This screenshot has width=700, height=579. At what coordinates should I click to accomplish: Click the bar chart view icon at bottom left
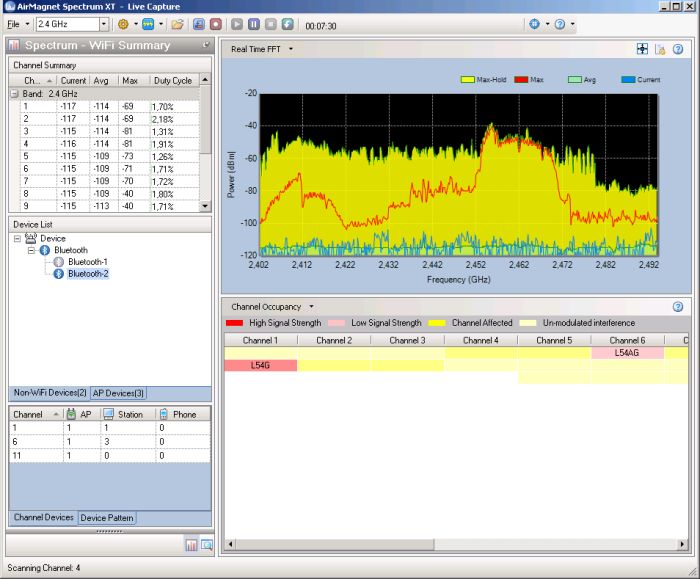coord(190,545)
